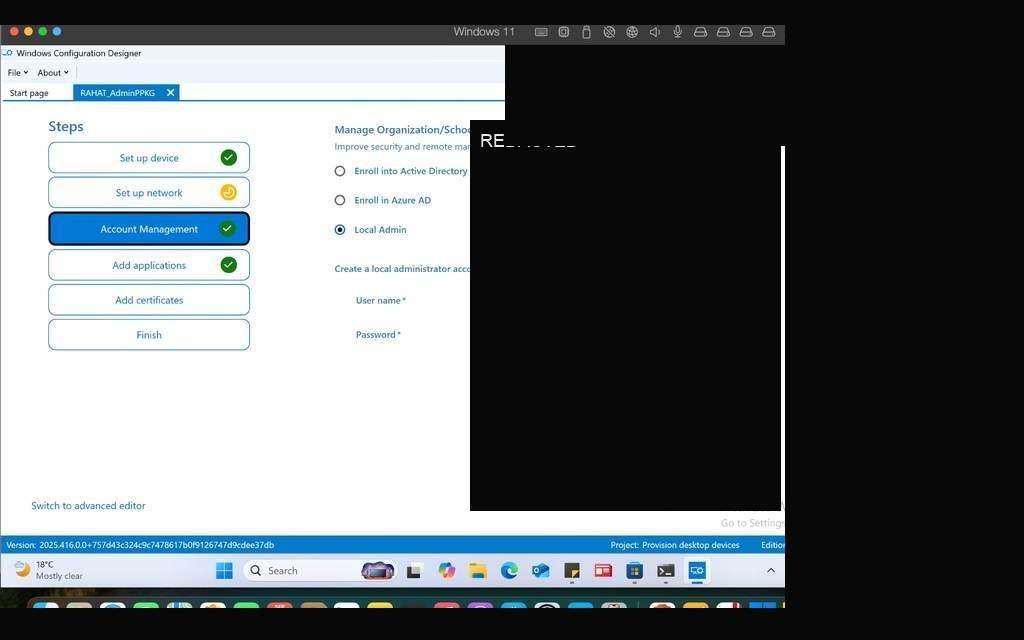Click the sound speaker icon in VM toolbar
This screenshot has width=1024, height=640.
click(x=655, y=32)
